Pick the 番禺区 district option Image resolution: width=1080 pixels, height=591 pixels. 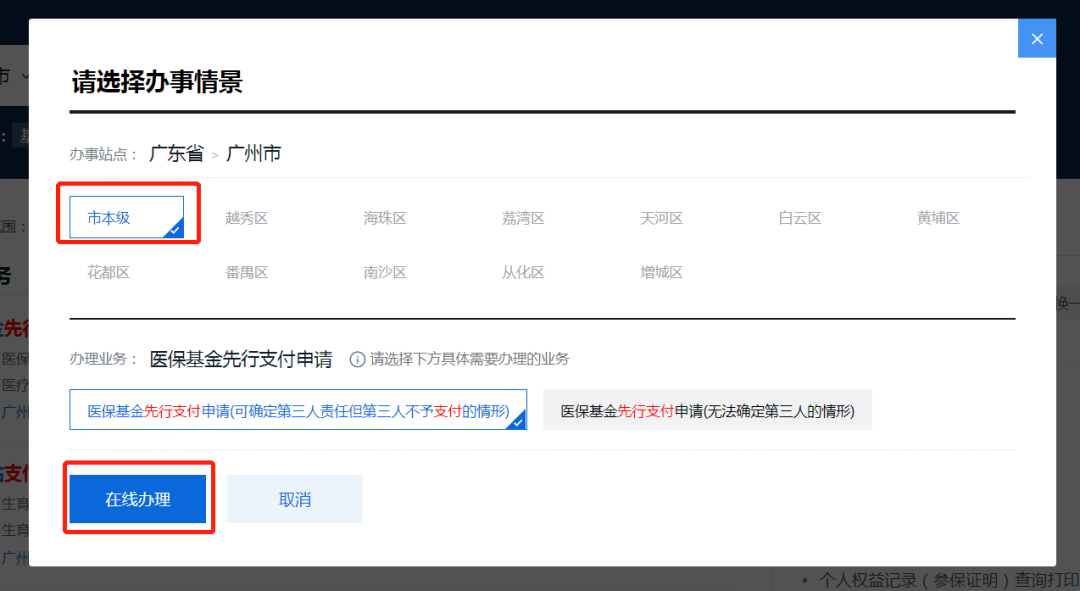coord(247,272)
